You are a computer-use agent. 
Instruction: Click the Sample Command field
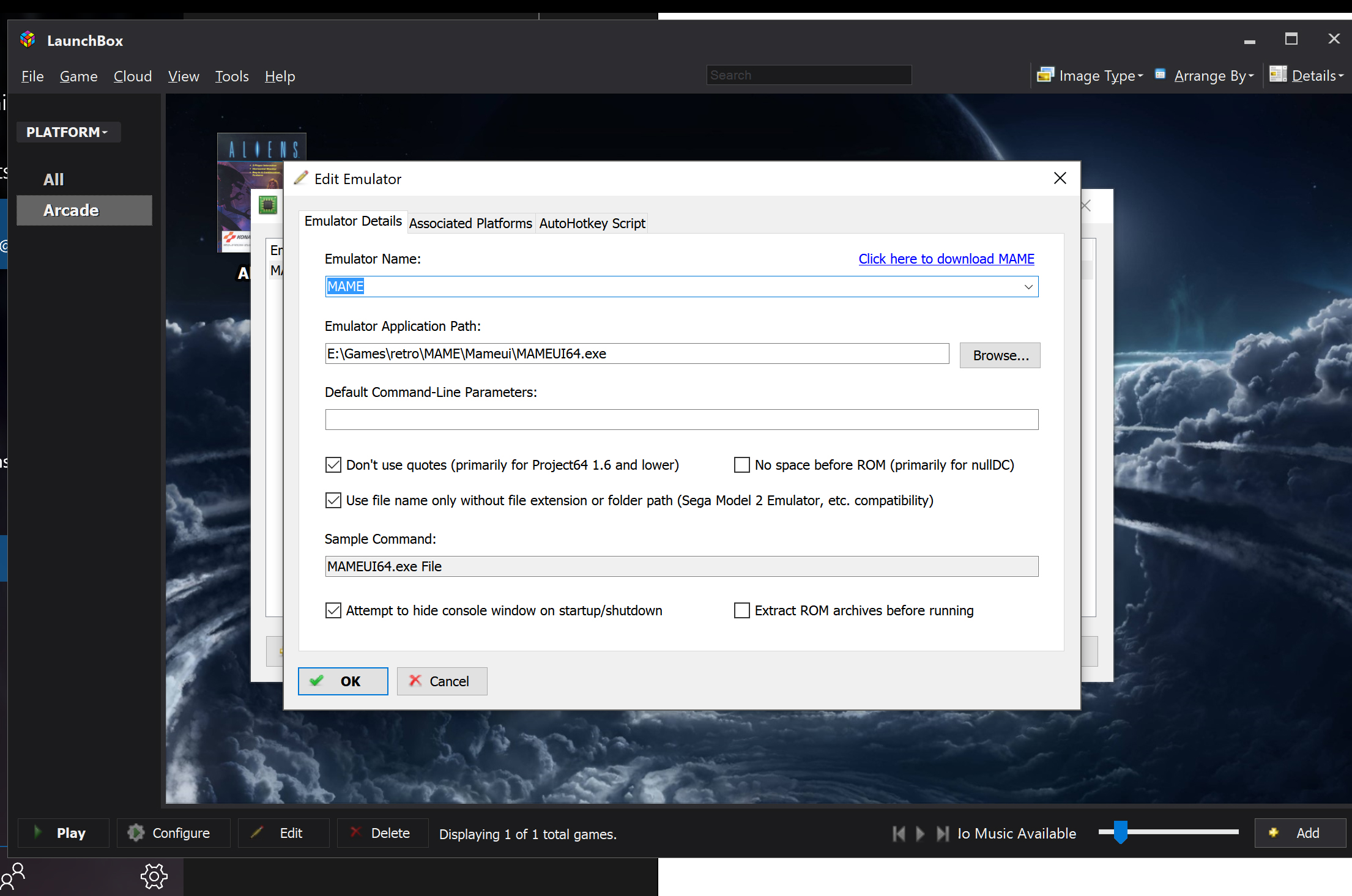(682, 566)
